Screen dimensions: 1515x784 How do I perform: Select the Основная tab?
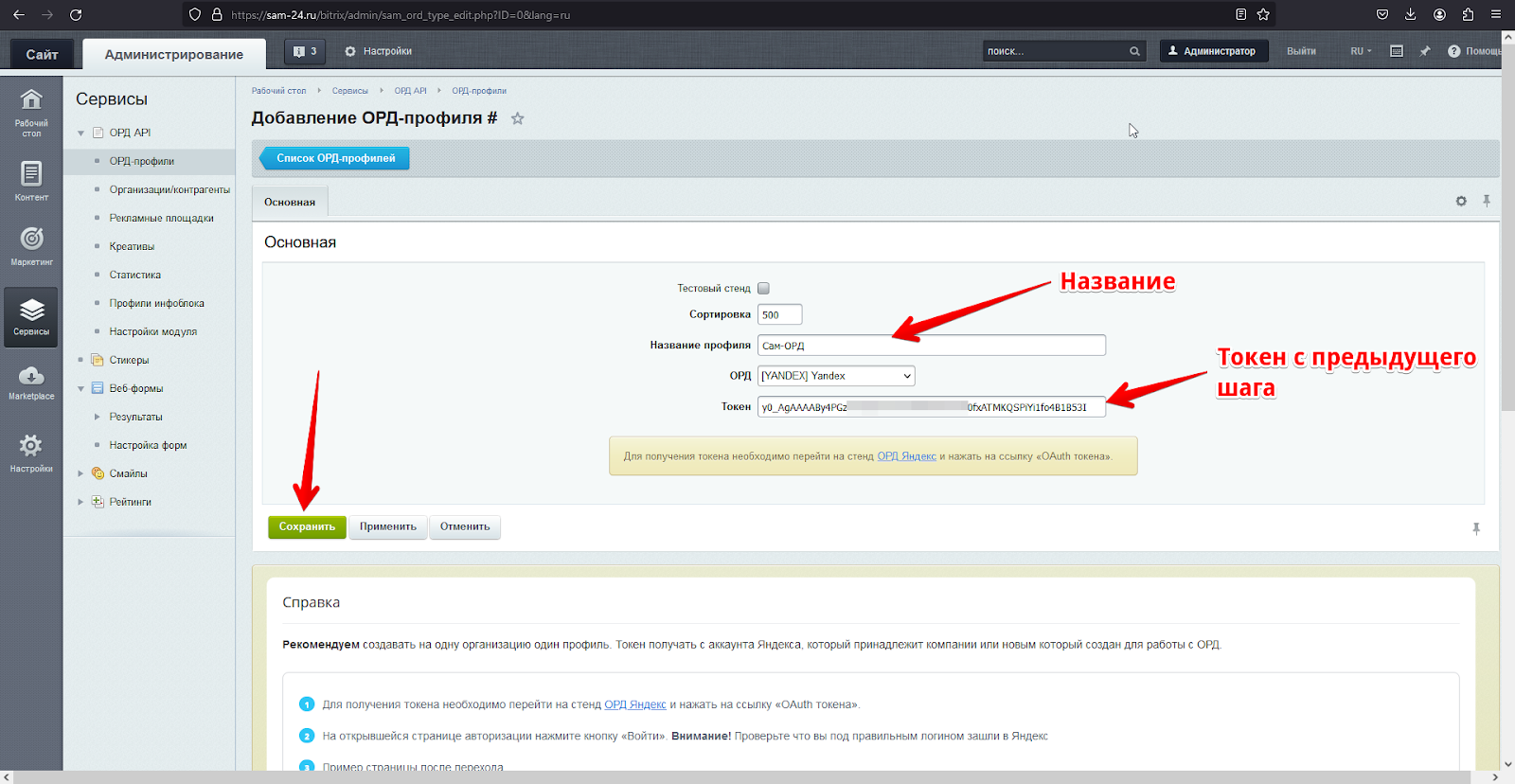click(290, 202)
